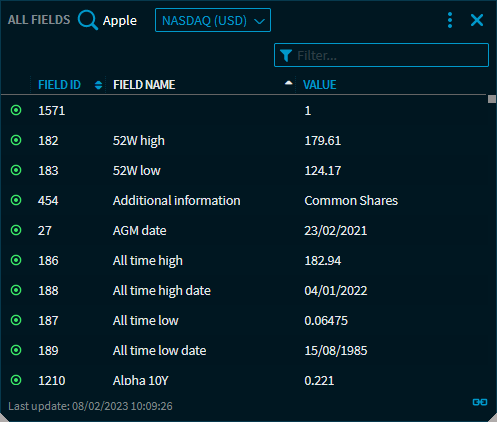This screenshot has width=497, height=422.
Task: Sort by Field ID using the arrows
Action: pos(98,85)
